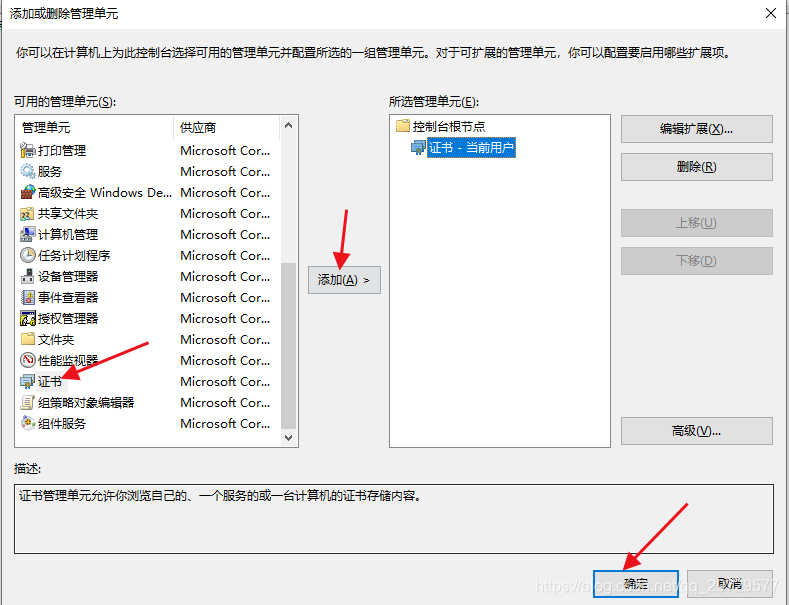Screen dimensions: 789x605
Task: Click the snap-in list scrollbar thumb
Action: pos(288,345)
